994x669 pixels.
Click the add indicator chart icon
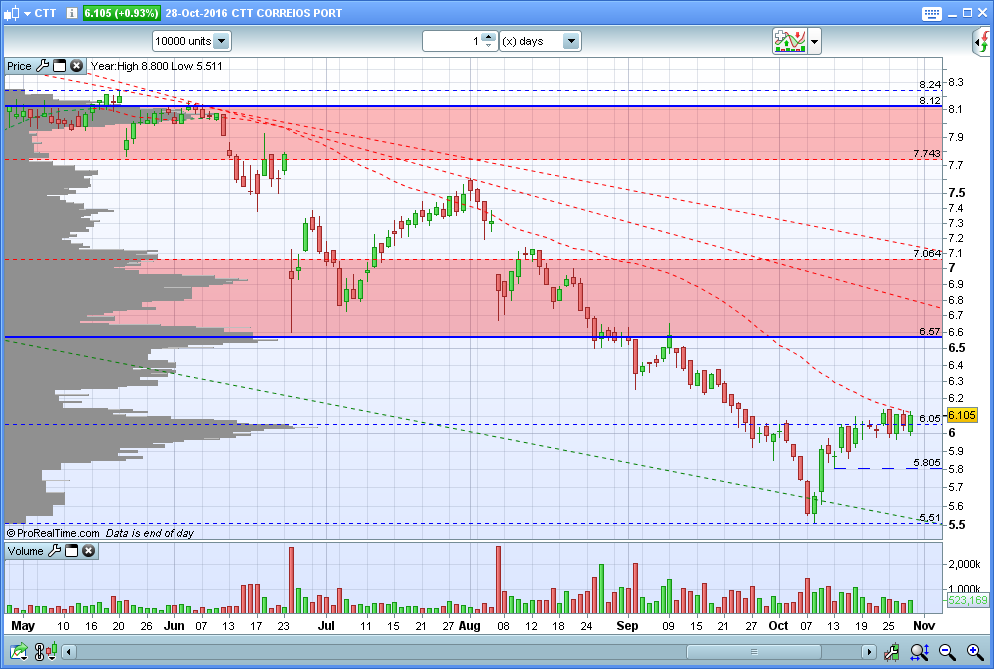coord(789,41)
